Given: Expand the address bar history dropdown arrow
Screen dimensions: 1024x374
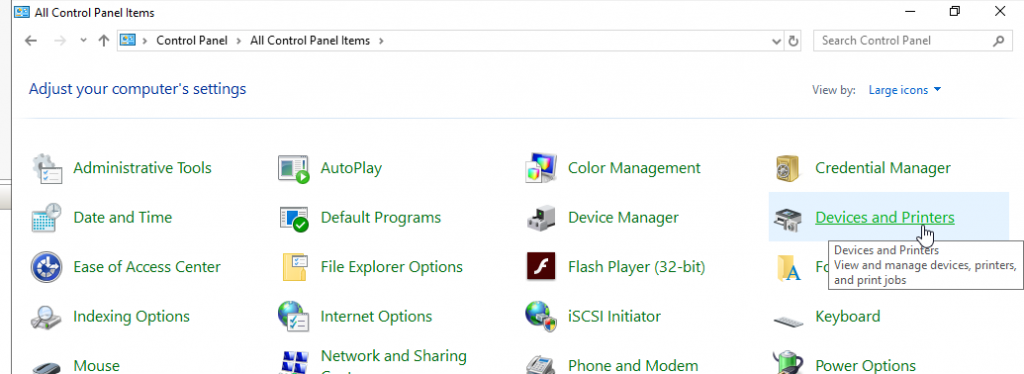Looking at the screenshot, I should click(776, 40).
